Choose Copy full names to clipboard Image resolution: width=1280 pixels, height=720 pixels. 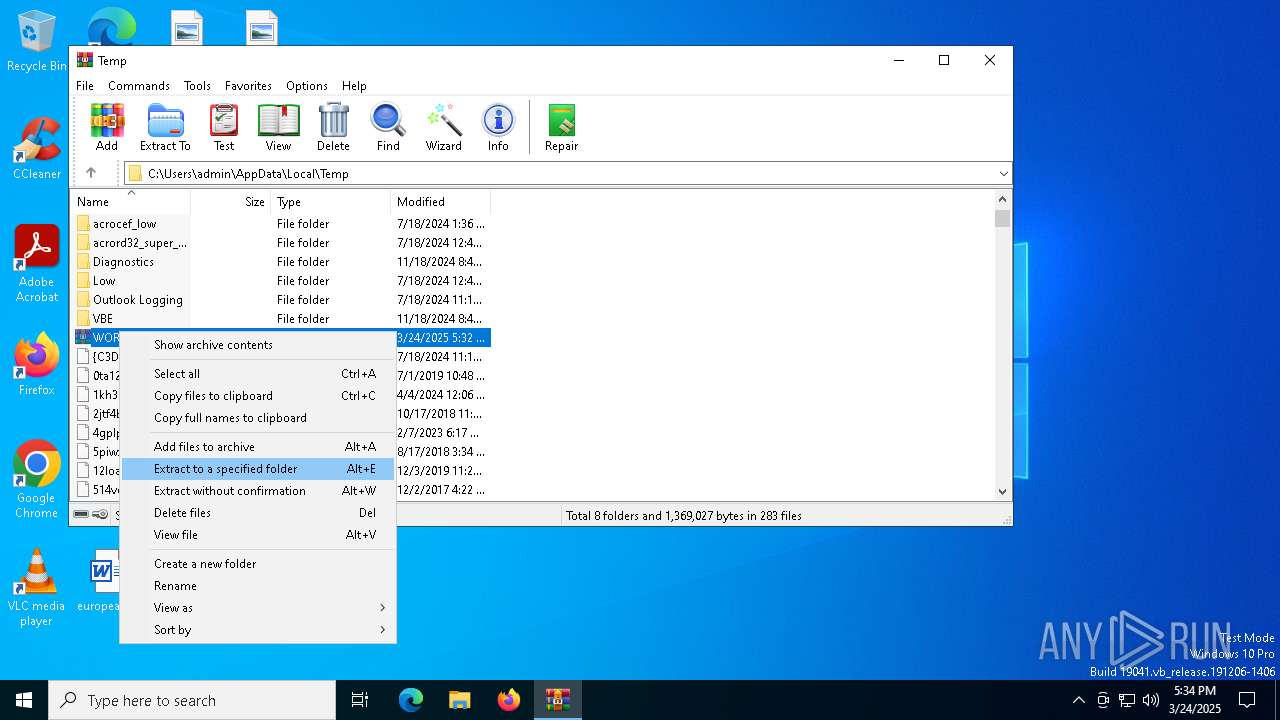[x=258, y=418]
